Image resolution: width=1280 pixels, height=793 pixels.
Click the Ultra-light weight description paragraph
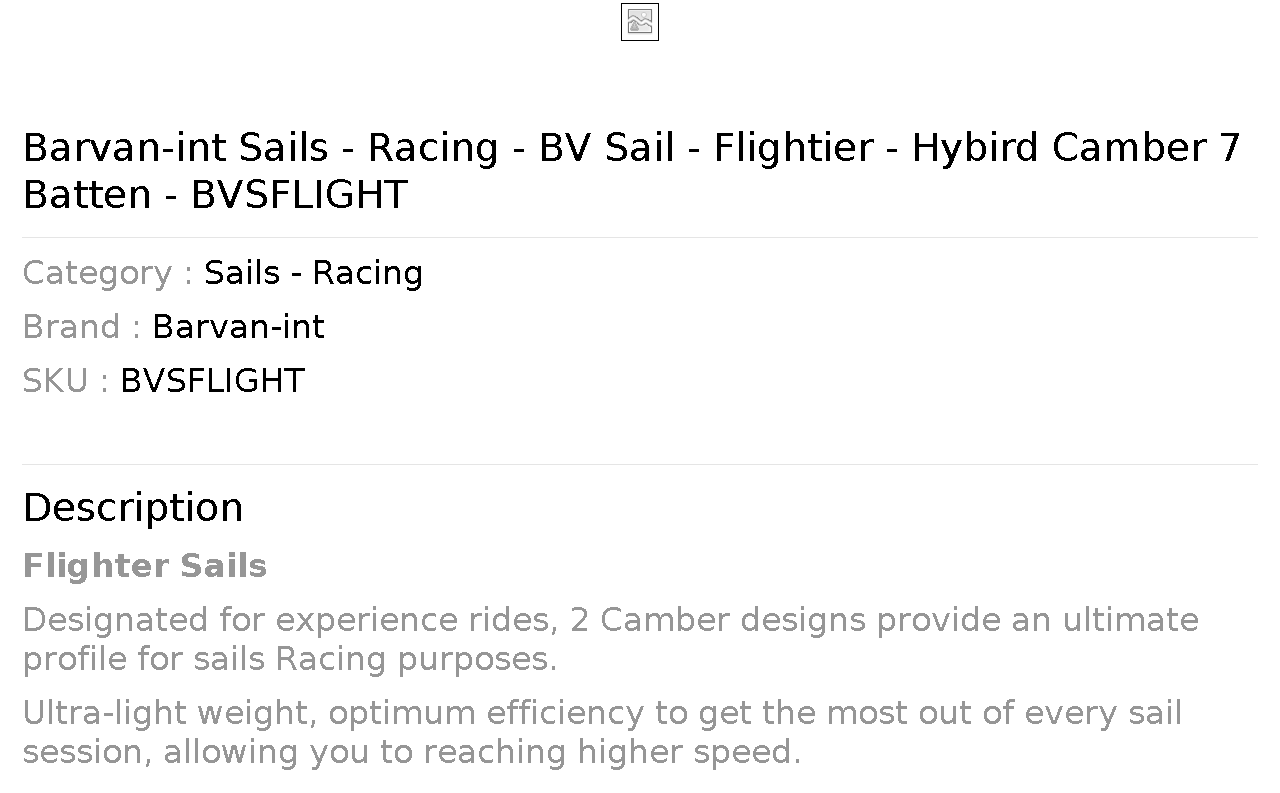[602, 732]
